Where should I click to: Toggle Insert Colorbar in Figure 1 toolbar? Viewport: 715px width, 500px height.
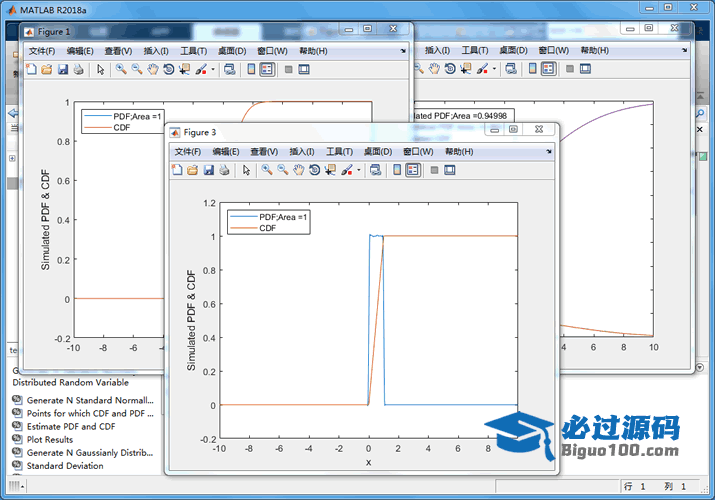click(x=251, y=69)
